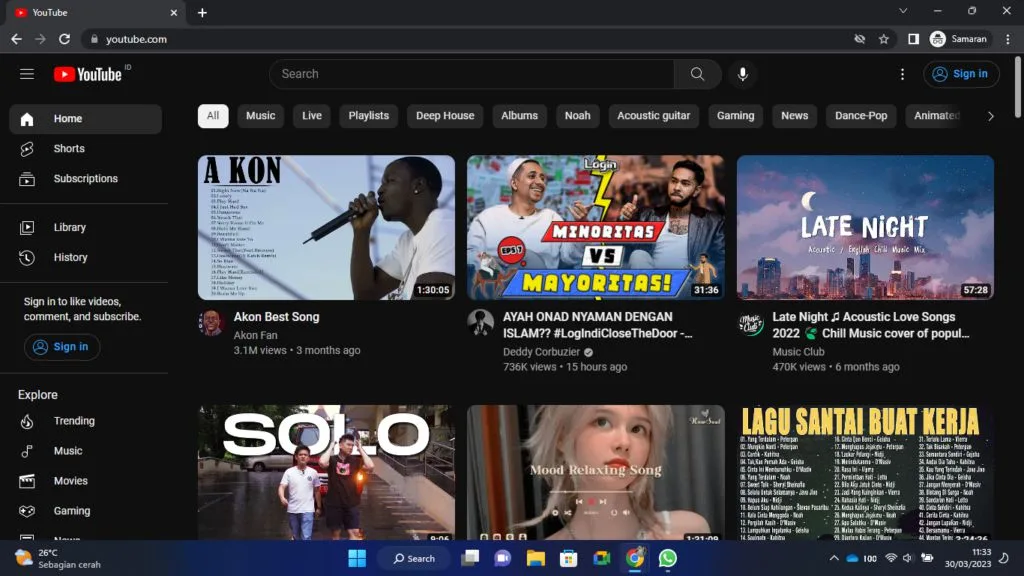Play the A KON thumbnail video

327,227
